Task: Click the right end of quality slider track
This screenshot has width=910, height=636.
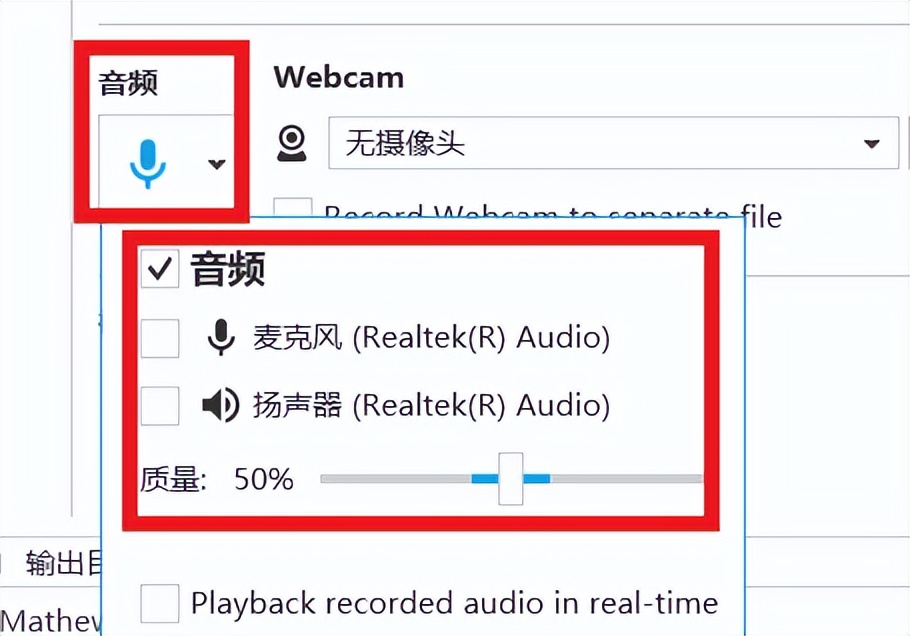Action: point(694,479)
